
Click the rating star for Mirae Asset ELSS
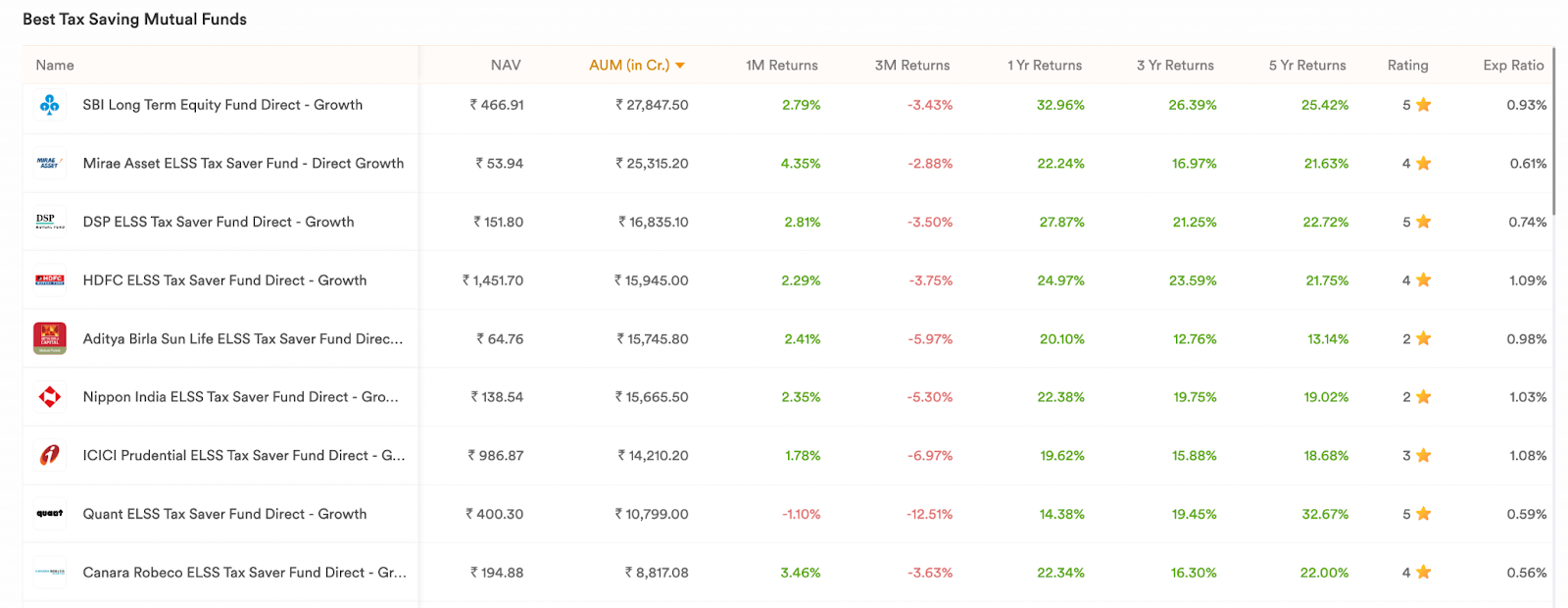pyautogui.click(x=1424, y=164)
